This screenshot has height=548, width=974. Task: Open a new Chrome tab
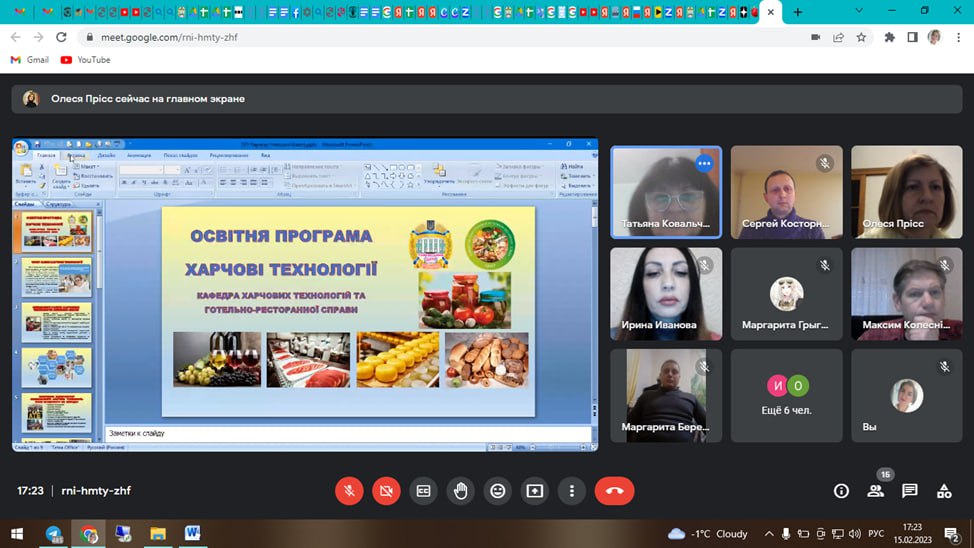point(798,12)
